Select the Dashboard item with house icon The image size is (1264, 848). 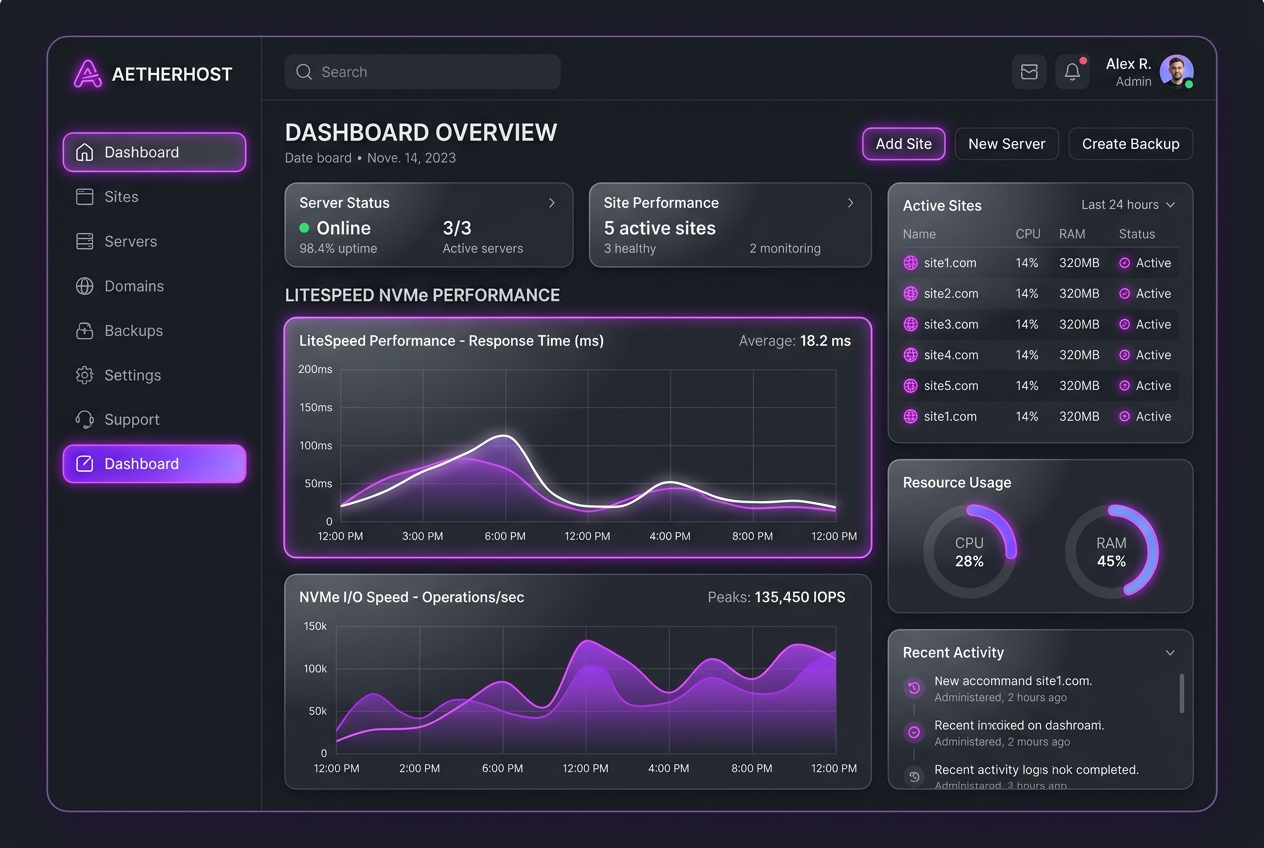[154, 152]
